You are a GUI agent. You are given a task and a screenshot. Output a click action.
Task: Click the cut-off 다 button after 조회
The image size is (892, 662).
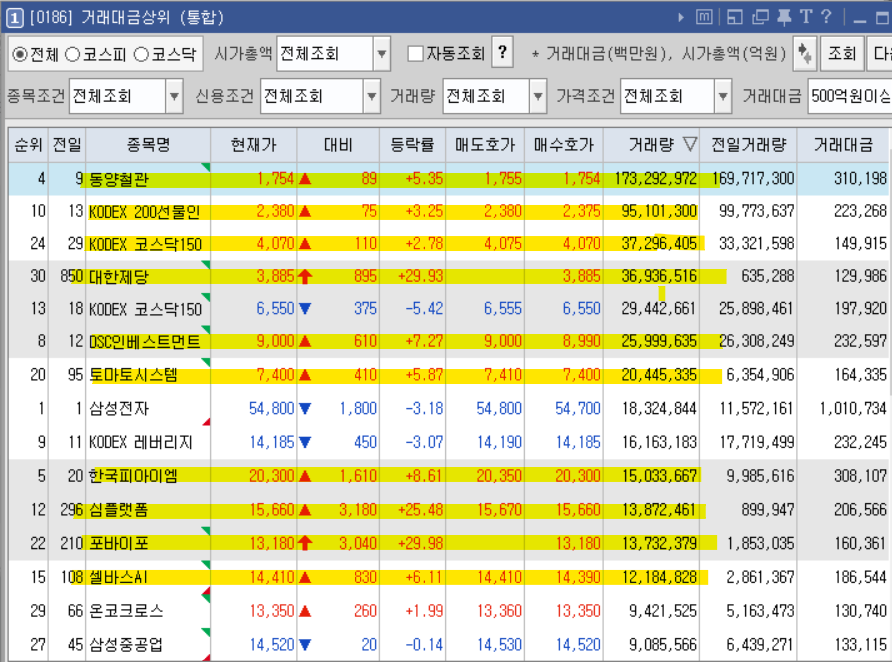click(879, 54)
